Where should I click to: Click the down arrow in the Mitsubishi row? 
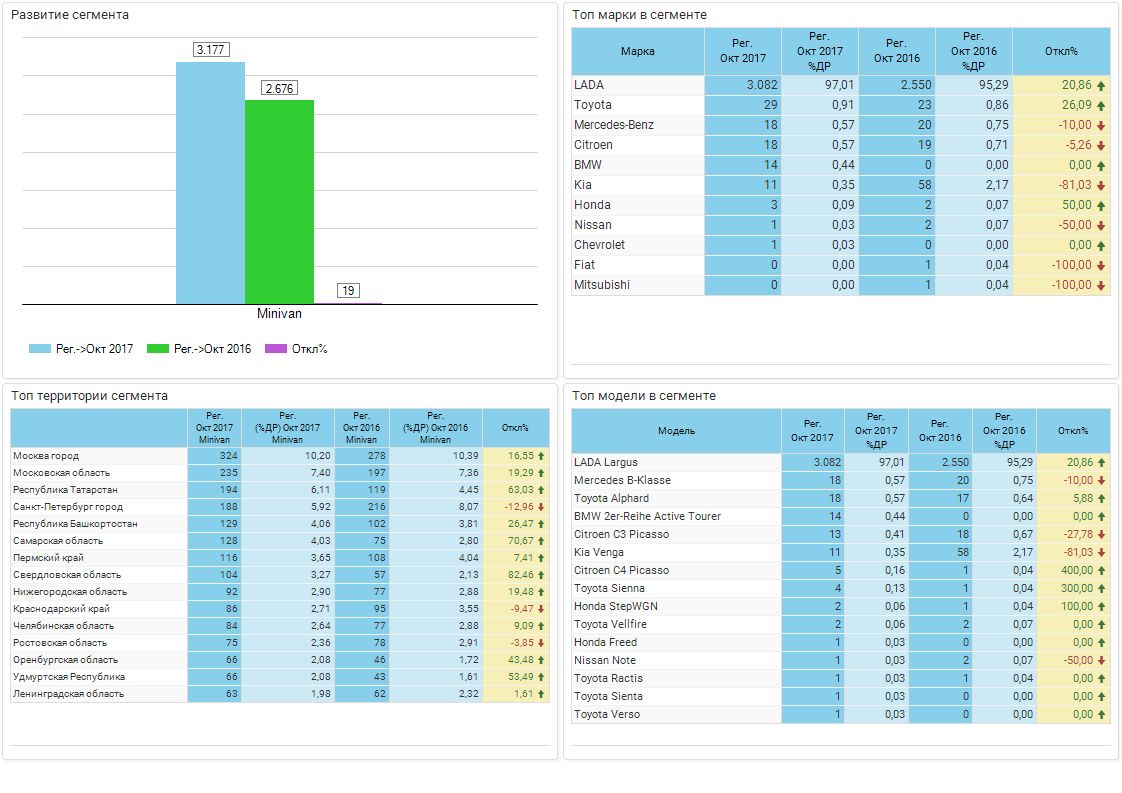(1101, 286)
